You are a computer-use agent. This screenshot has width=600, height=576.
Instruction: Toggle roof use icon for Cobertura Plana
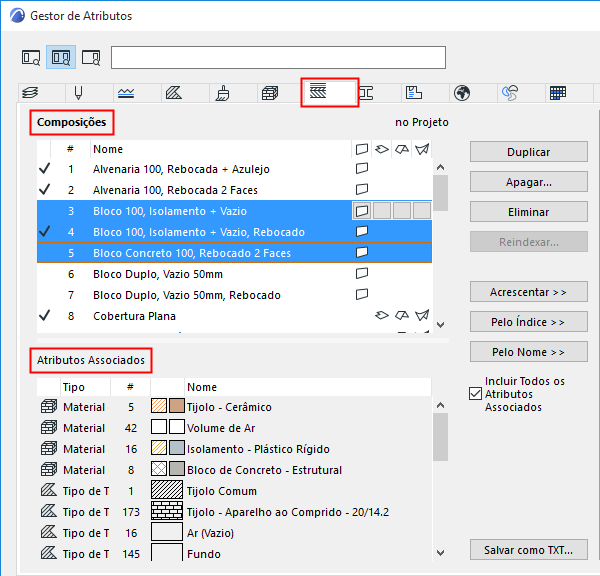coord(401,315)
